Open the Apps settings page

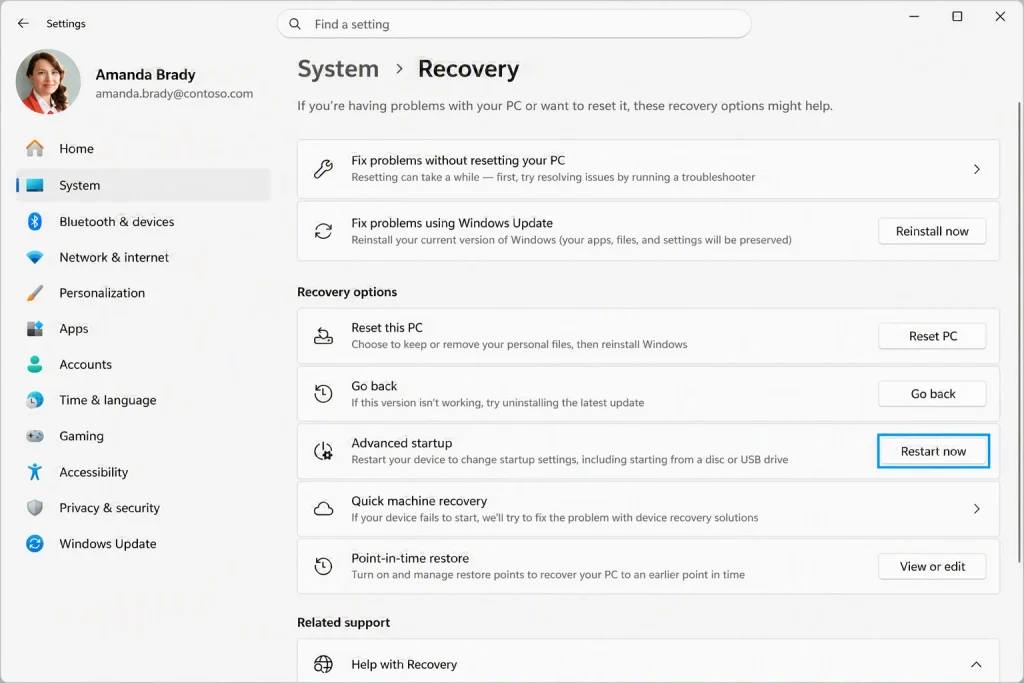[143, 328]
